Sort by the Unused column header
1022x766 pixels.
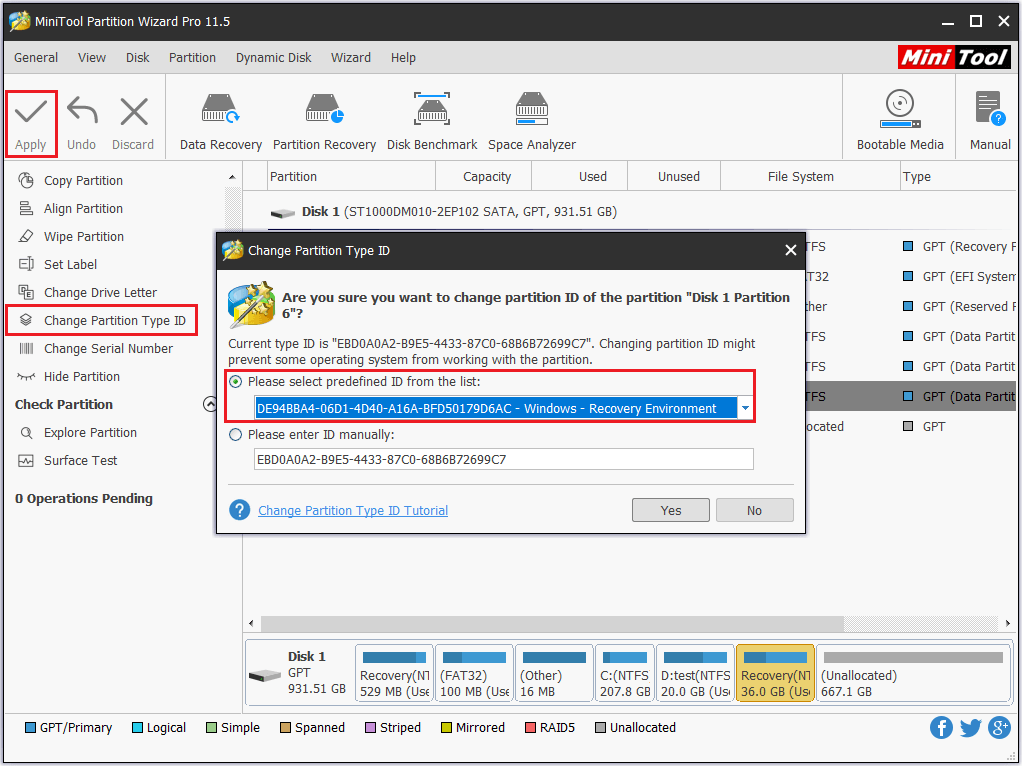(674, 177)
